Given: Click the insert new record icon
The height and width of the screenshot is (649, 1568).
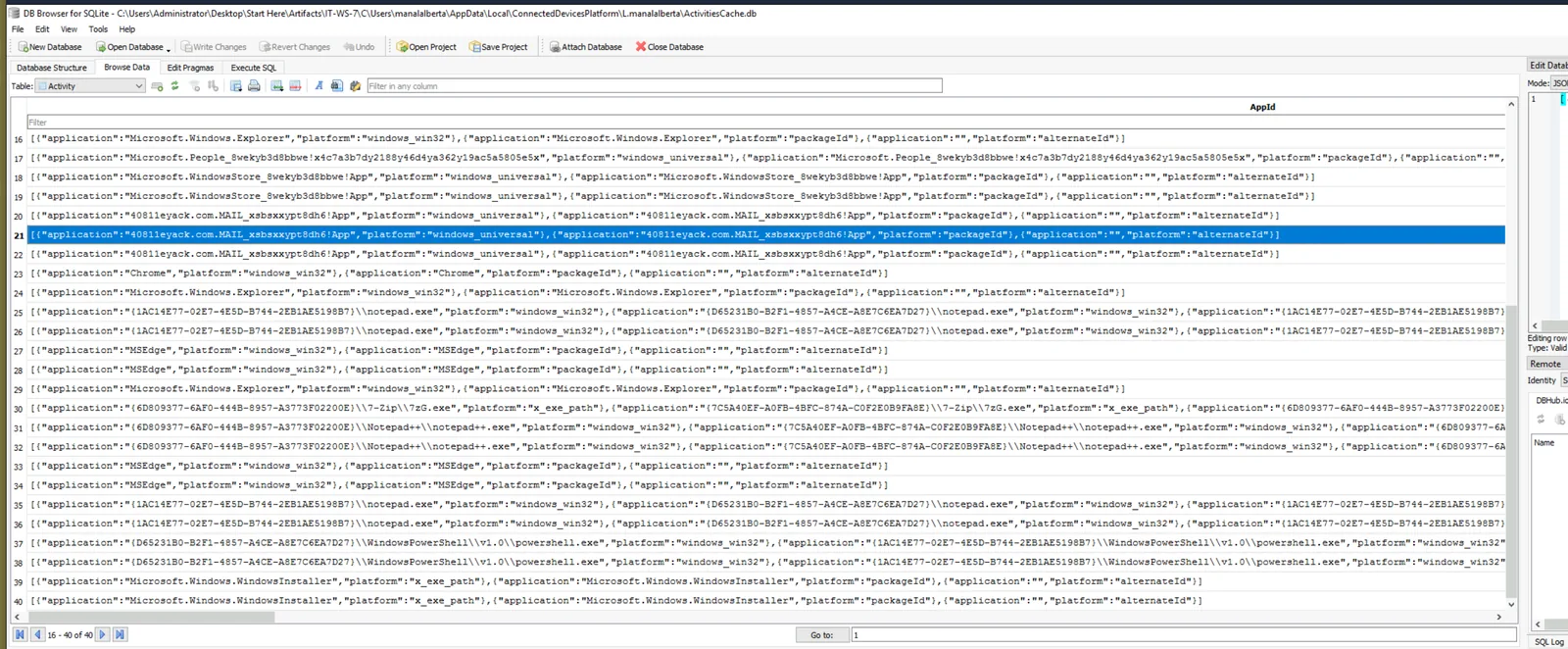Looking at the screenshot, I should pyautogui.click(x=157, y=86).
